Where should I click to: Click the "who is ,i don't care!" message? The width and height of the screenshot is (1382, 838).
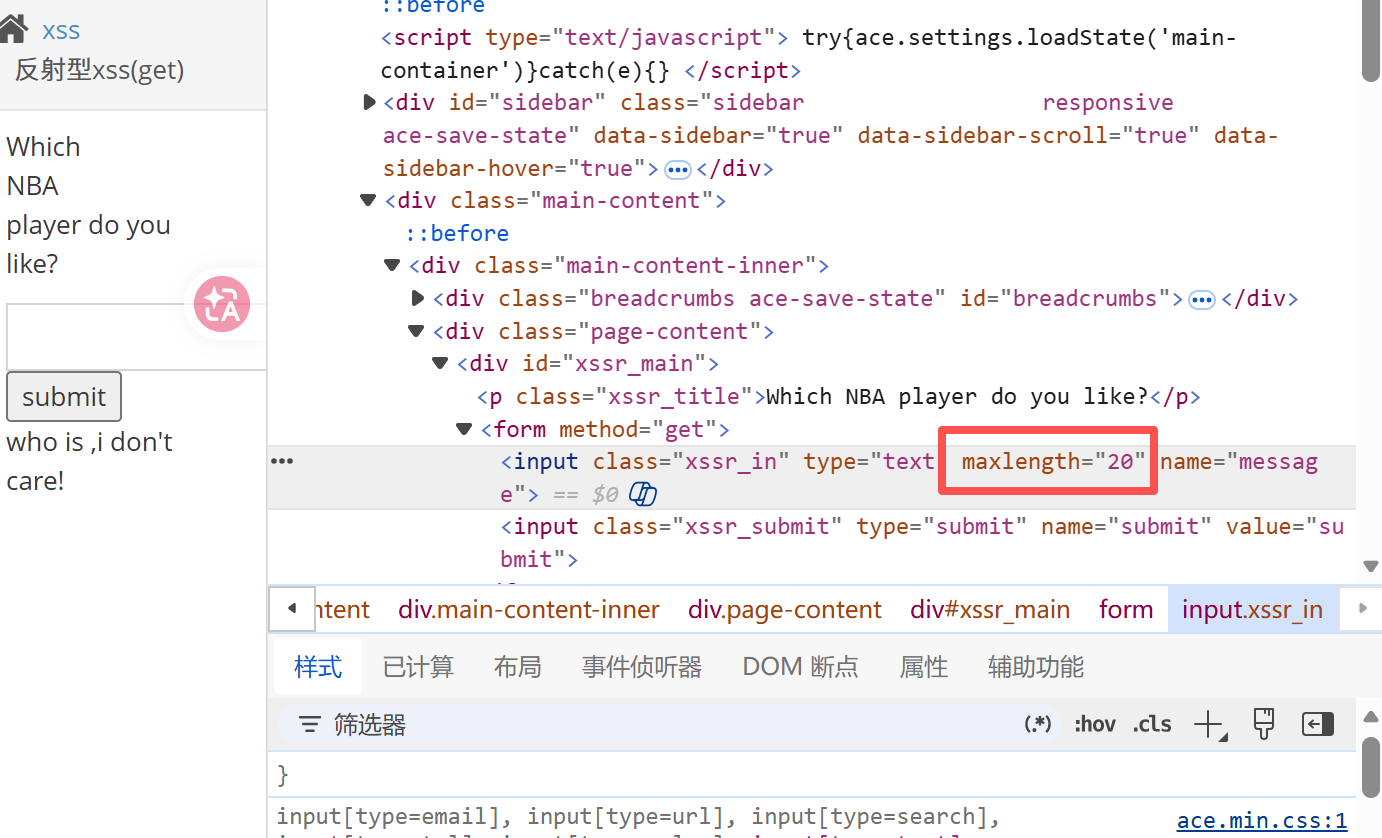pyautogui.click(x=90, y=461)
